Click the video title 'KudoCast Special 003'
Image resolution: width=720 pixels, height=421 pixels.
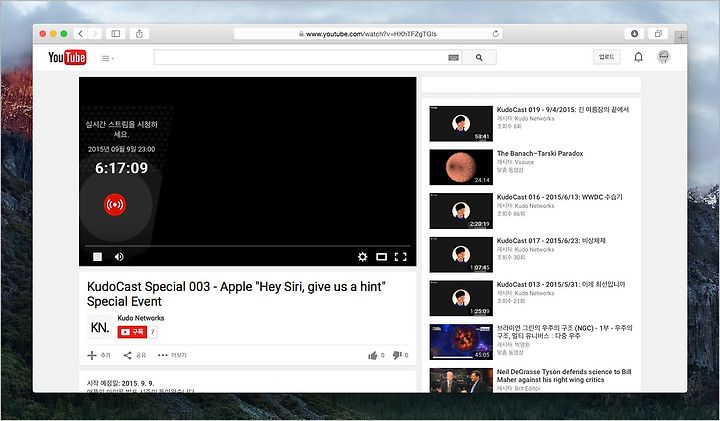click(x=236, y=294)
